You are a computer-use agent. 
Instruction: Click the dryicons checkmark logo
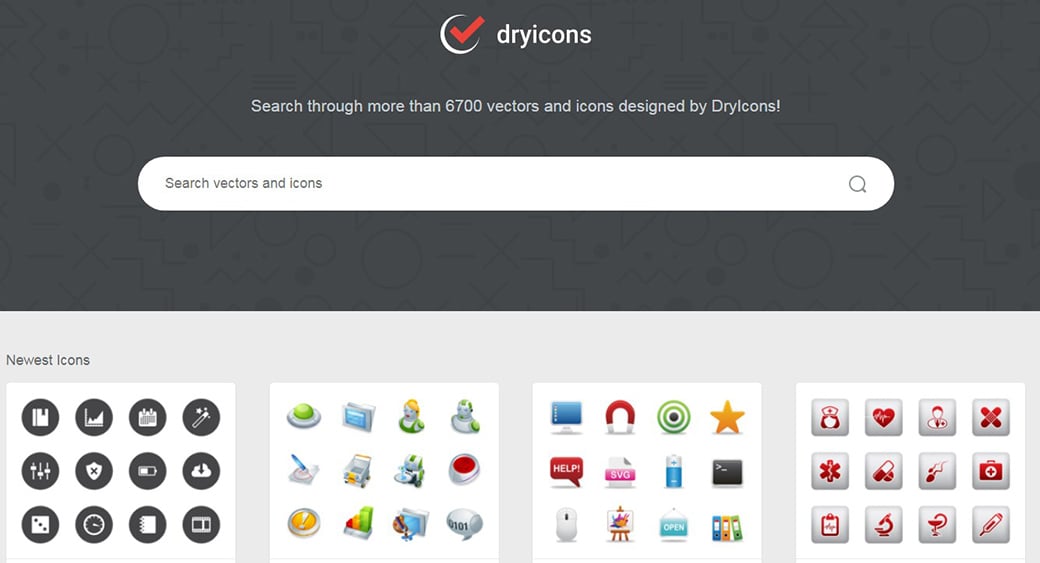click(462, 34)
